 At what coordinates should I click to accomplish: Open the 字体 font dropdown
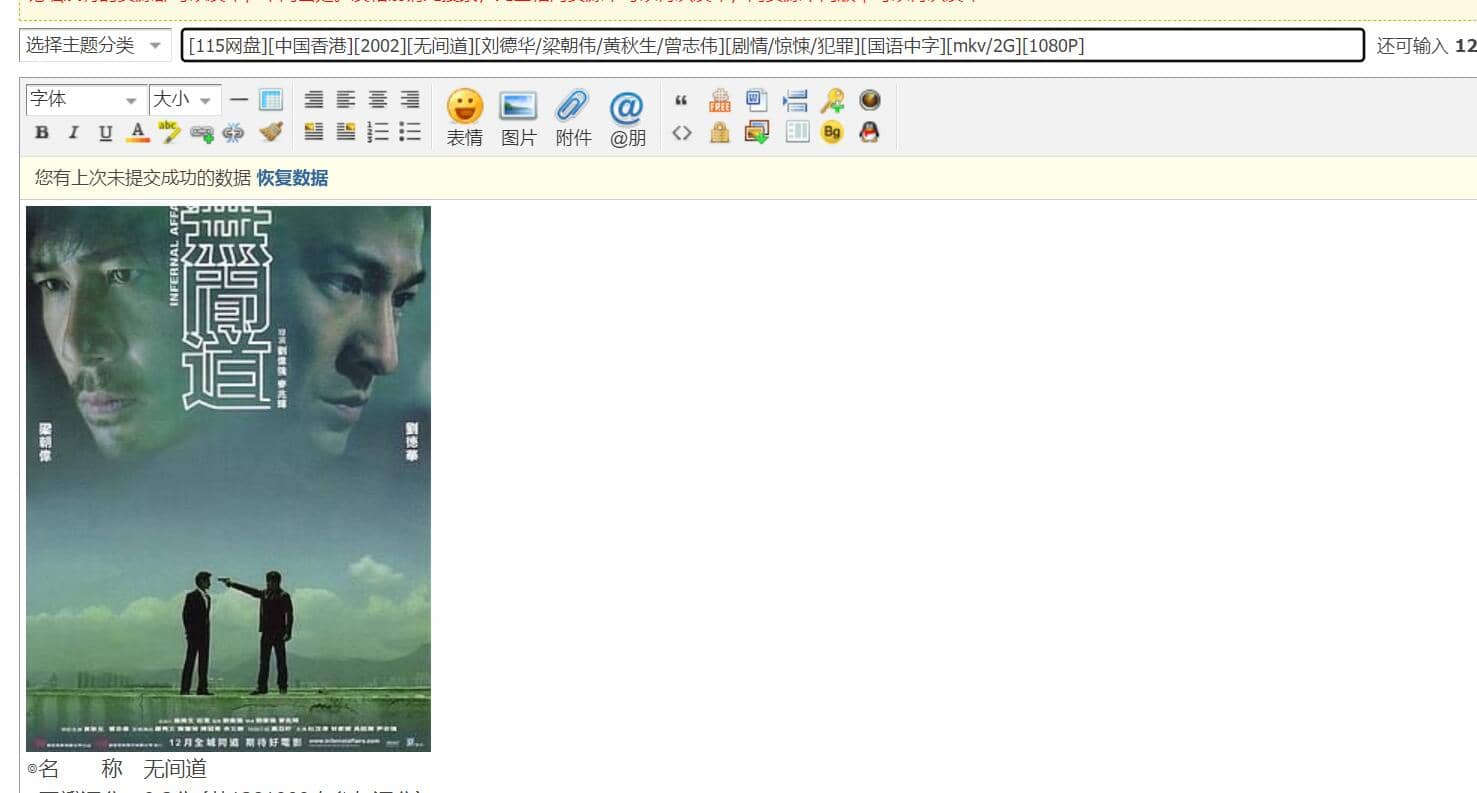(86, 100)
